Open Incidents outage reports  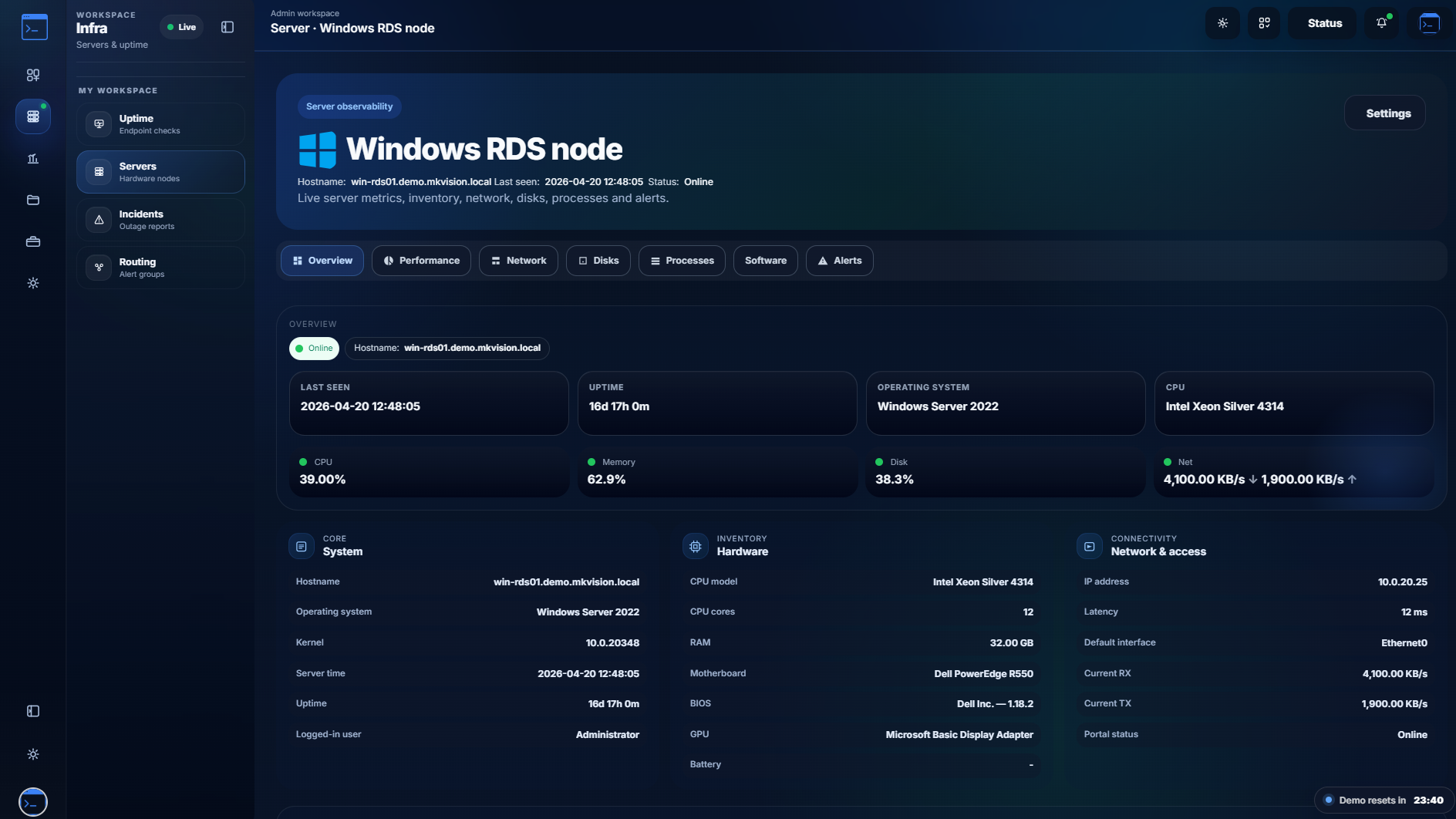(x=160, y=220)
